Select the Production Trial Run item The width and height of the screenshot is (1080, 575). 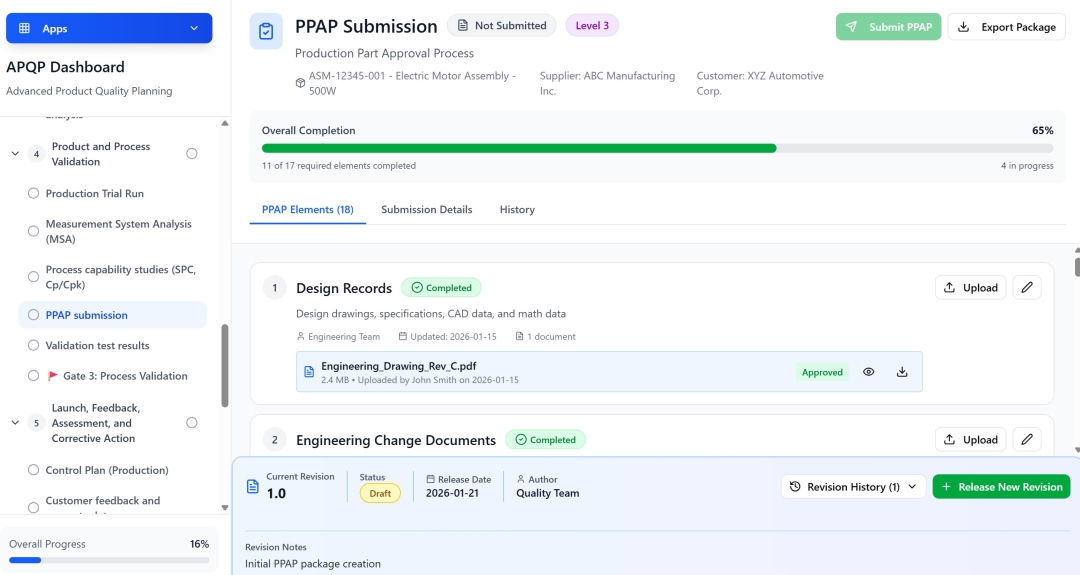(94, 194)
